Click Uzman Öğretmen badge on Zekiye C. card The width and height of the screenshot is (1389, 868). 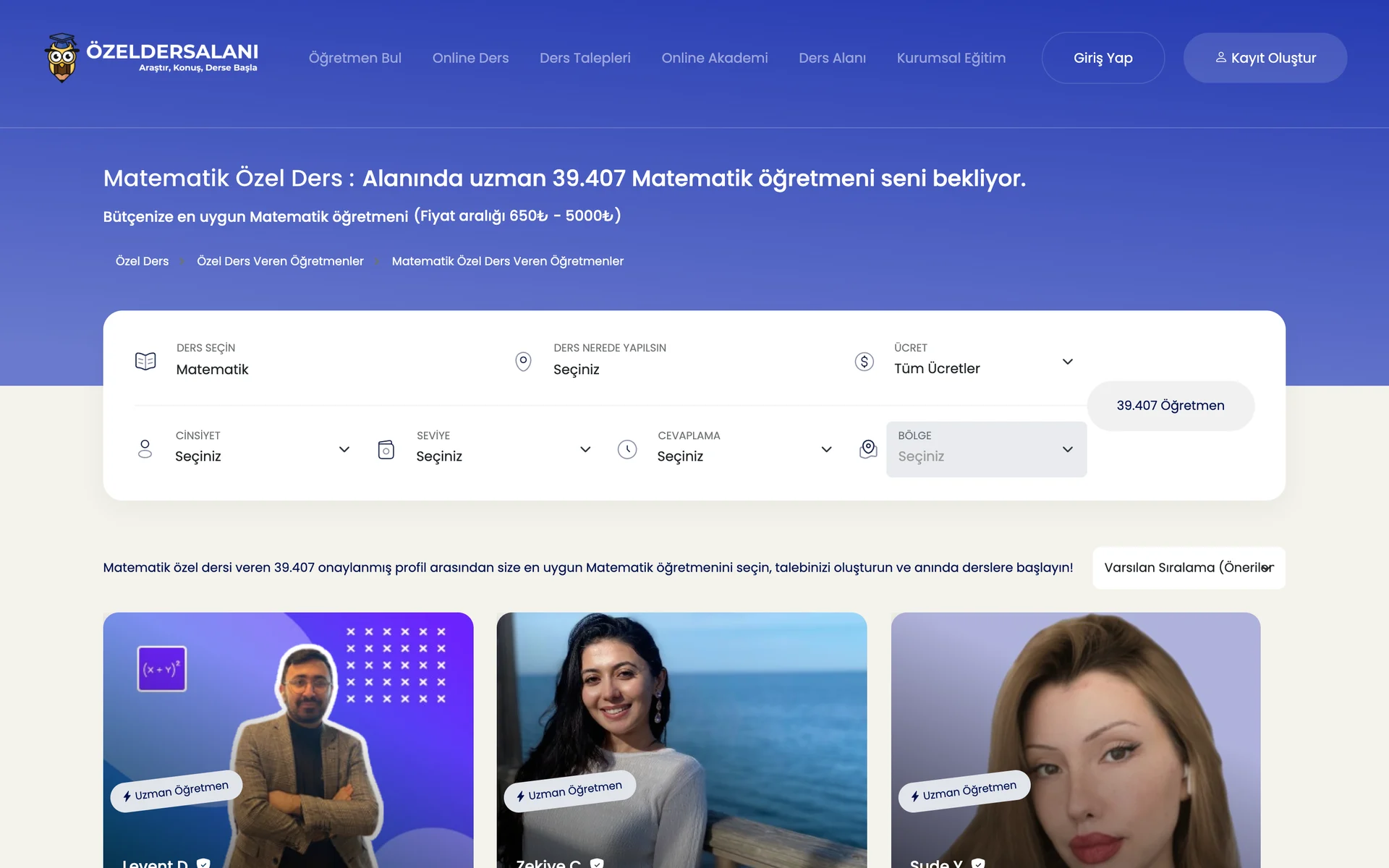click(569, 791)
